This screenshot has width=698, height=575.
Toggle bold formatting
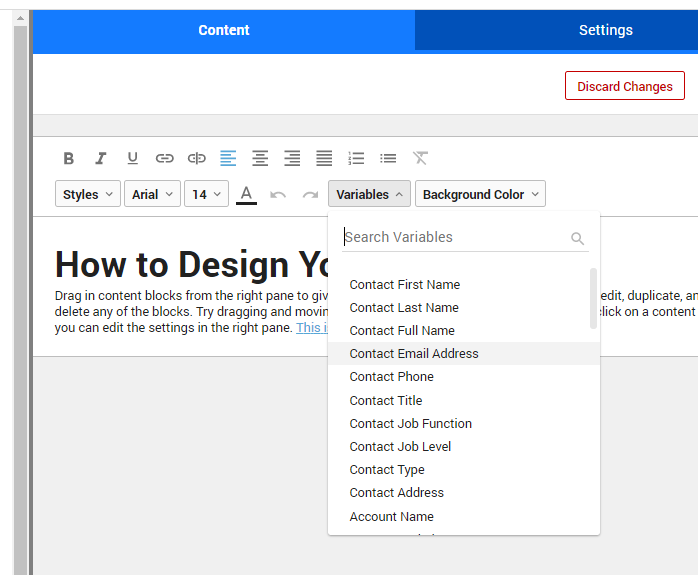point(69,158)
